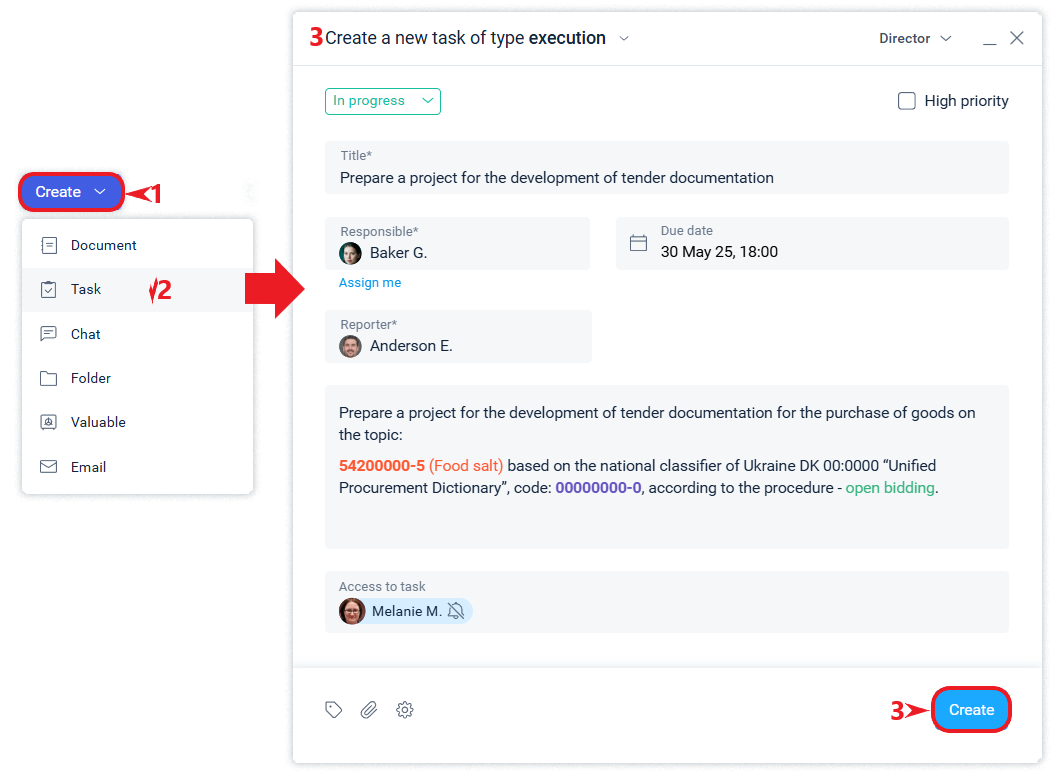This screenshot has width=1063, height=778.
Task: Click the Assign me link
Action: click(370, 283)
